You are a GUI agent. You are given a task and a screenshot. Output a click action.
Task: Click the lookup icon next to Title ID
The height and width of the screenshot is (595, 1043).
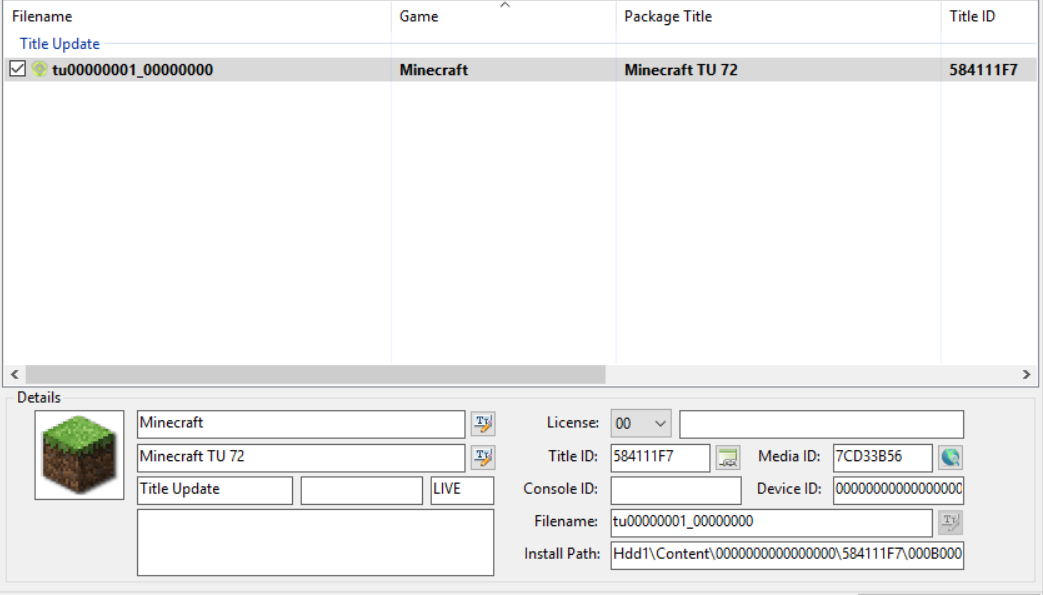tap(727, 458)
